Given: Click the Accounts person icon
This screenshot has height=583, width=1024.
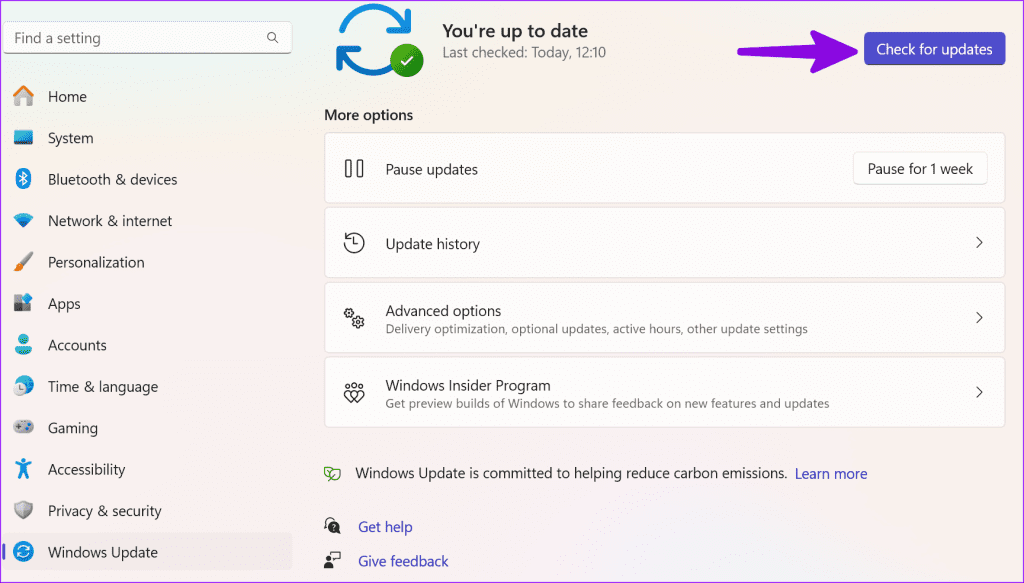Looking at the screenshot, I should pos(24,345).
